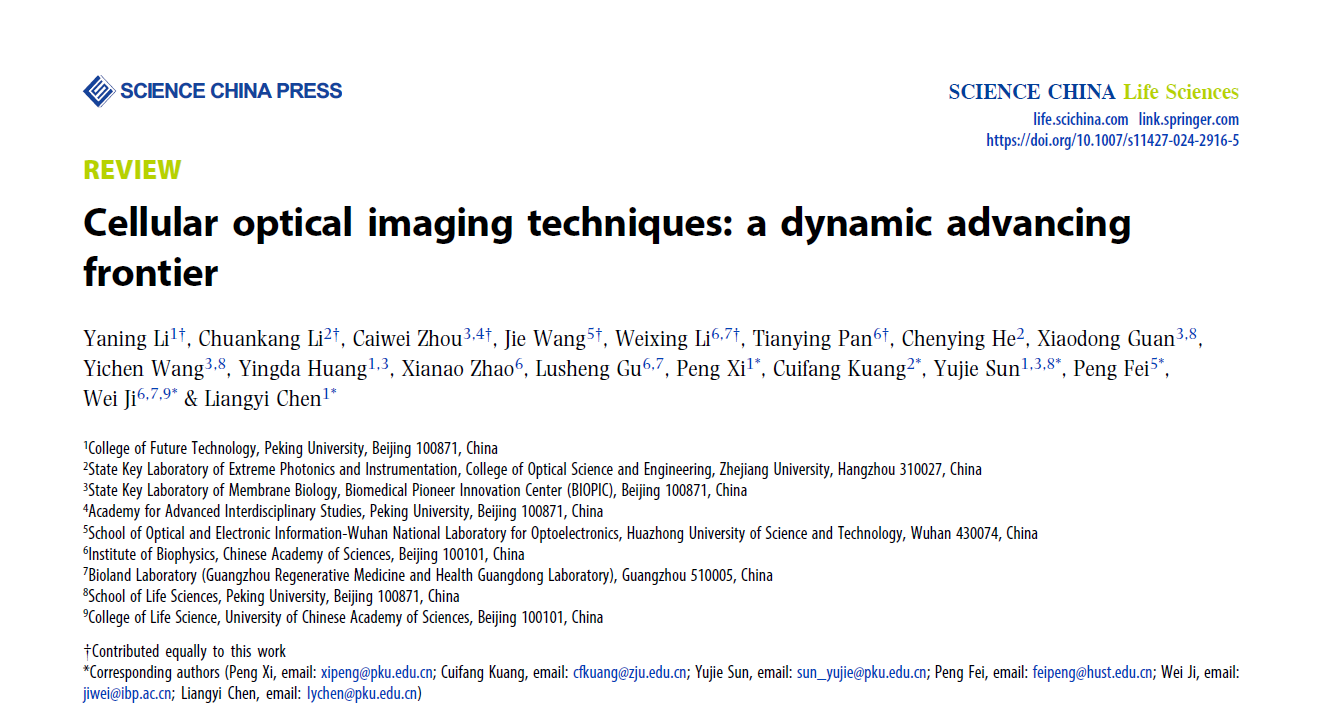Click the affiliation superscript 6,7 after Weixing Li
Screen dimensions: 1319x713
(x=722, y=334)
